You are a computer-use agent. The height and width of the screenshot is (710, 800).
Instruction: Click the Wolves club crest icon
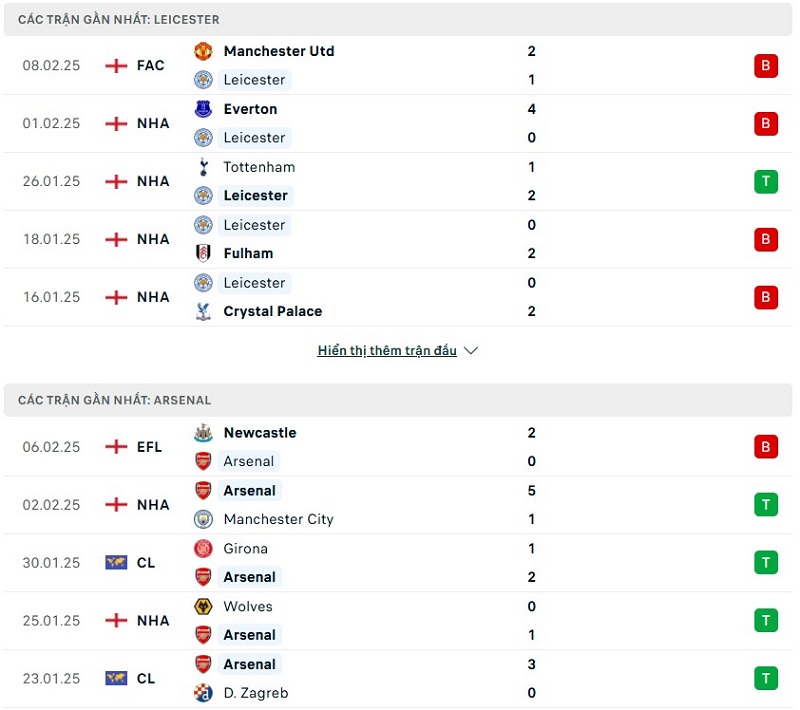tap(203, 607)
